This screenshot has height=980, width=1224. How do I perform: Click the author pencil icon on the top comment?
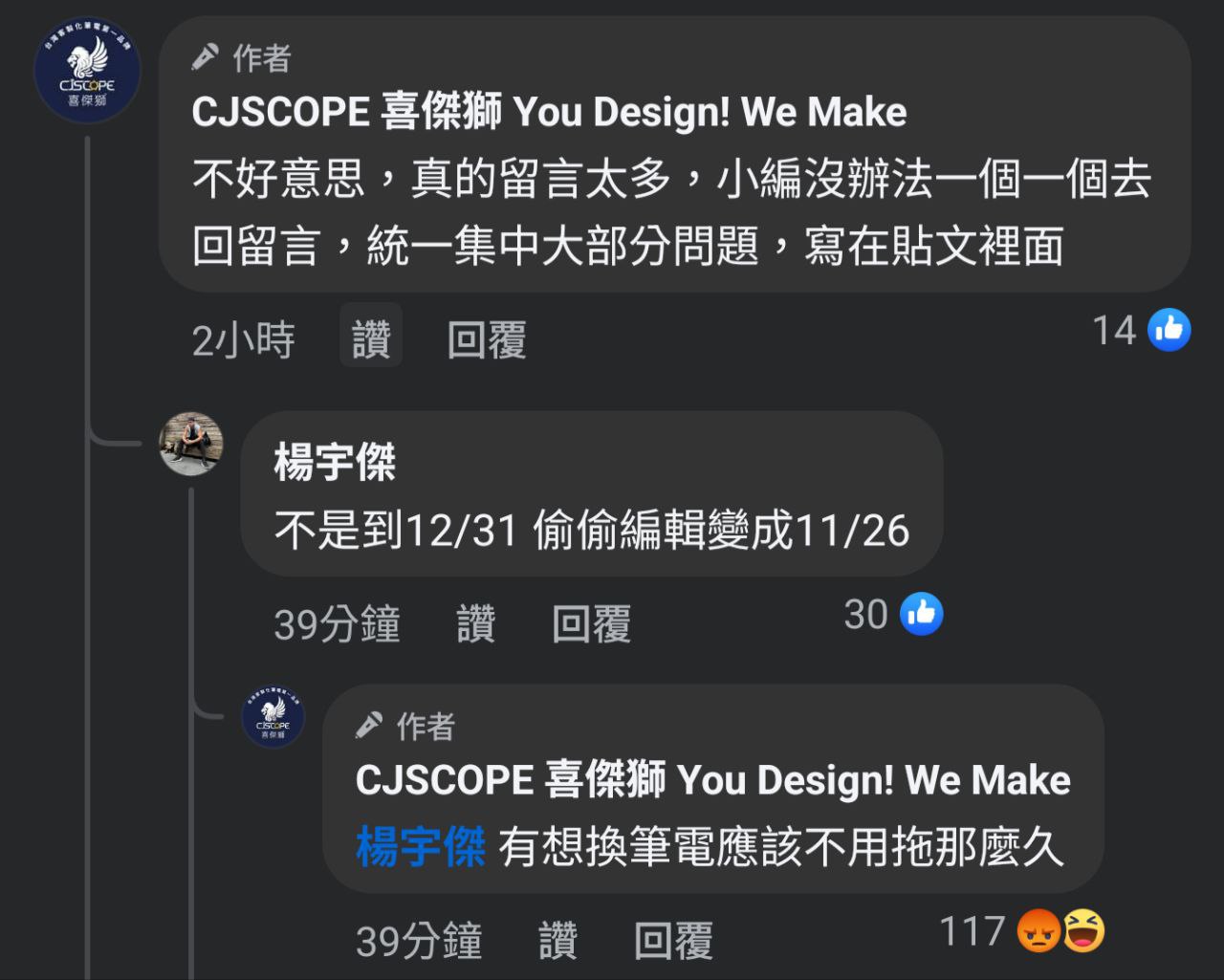tap(205, 58)
